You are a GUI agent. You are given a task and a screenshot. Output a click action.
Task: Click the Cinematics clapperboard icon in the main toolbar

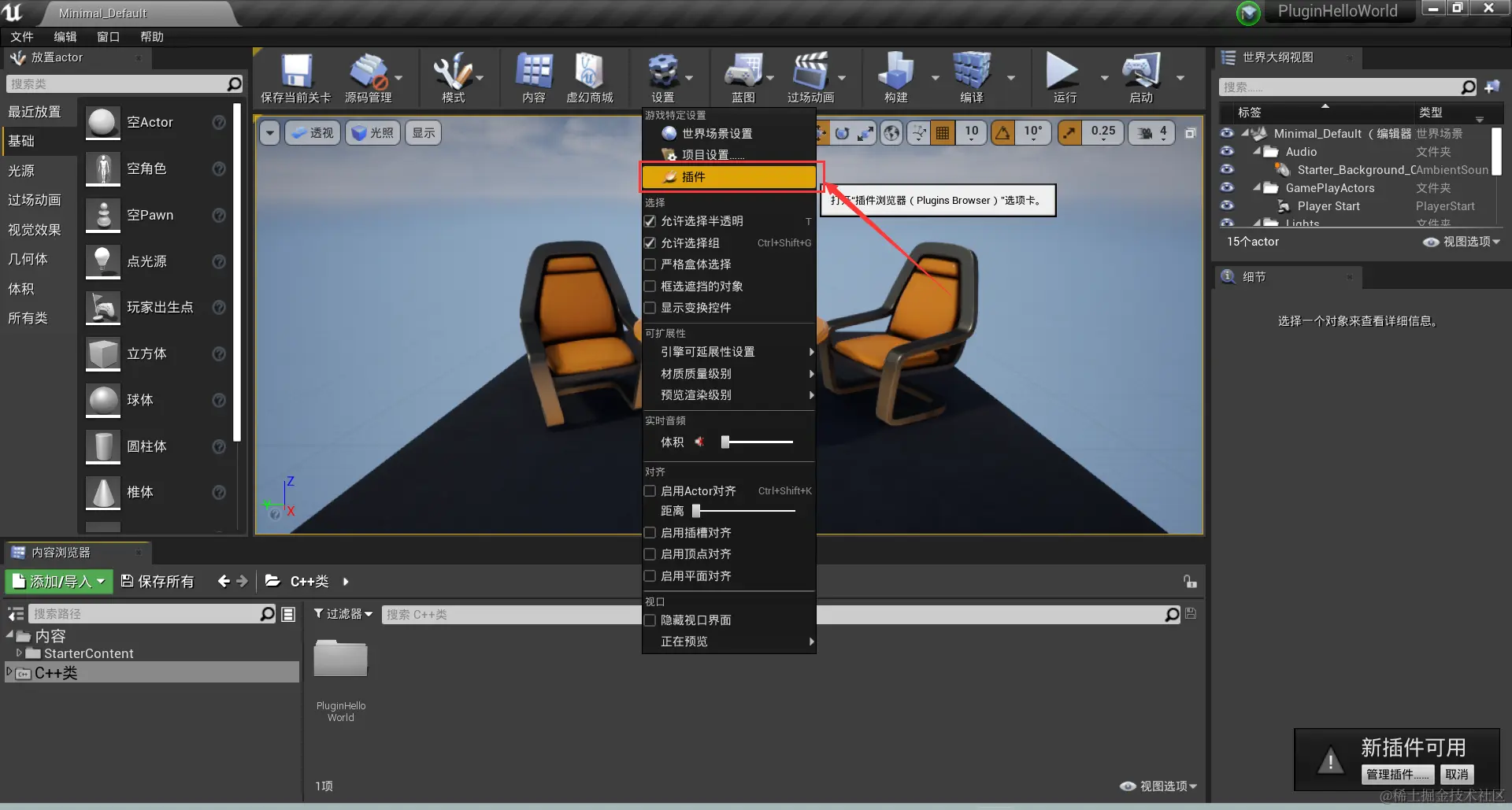[x=810, y=71]
